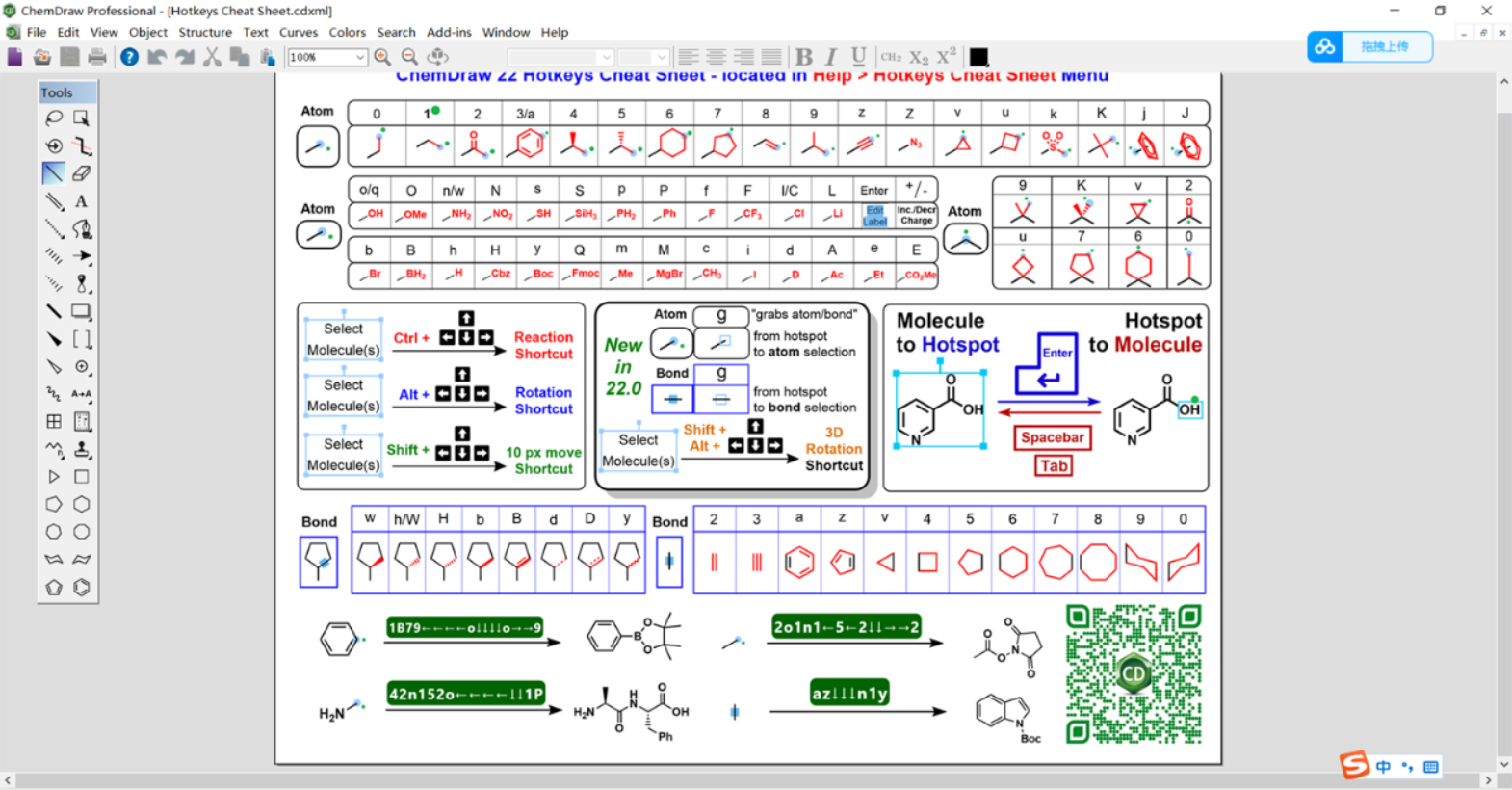The height and width of the screenshot is (790, 1512).
Task: Click 'Reaction Shortcut' red text
Action: tap(543, 346)
